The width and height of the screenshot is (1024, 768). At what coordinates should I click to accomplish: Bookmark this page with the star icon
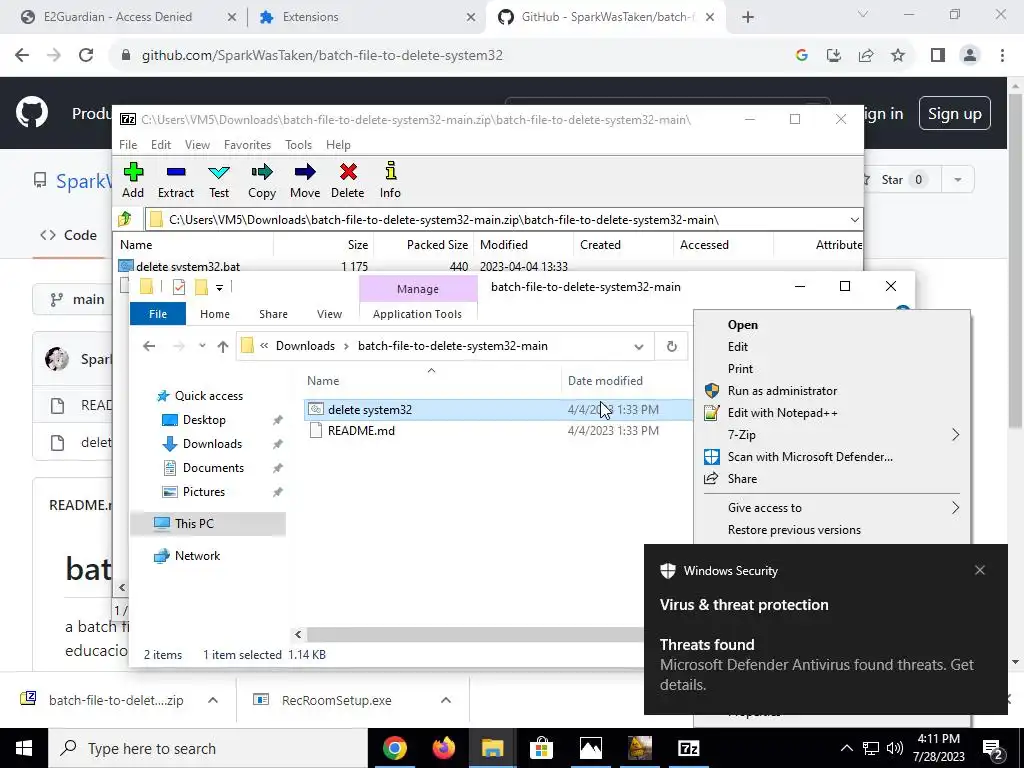898,55
